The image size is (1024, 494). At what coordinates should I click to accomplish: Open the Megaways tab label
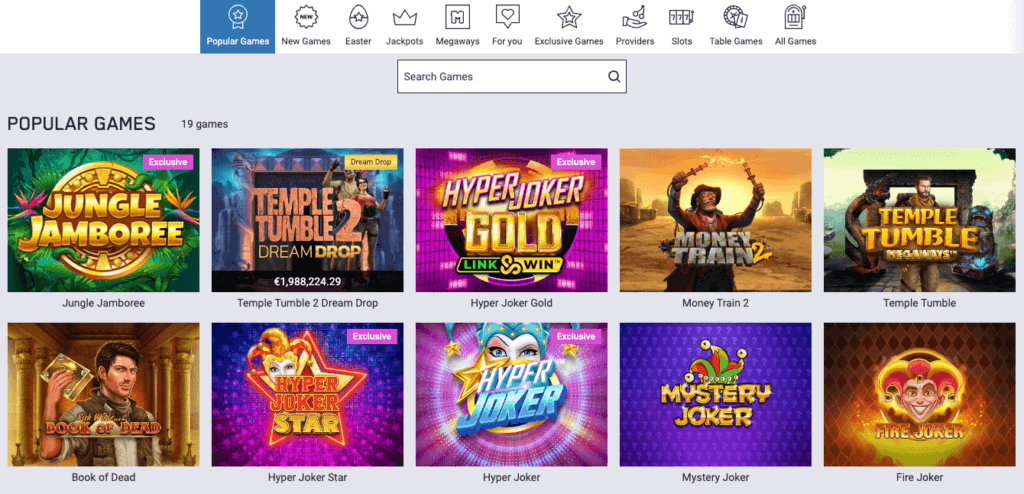457,41
